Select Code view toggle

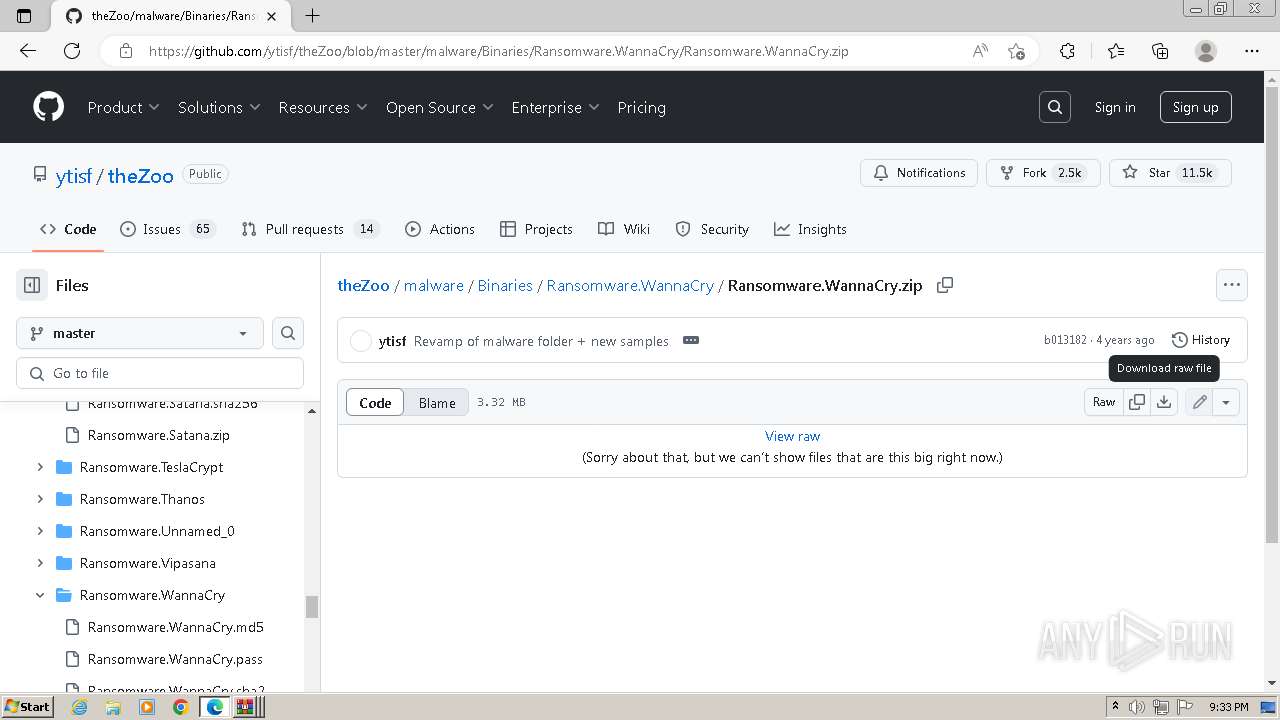[375, 403]
